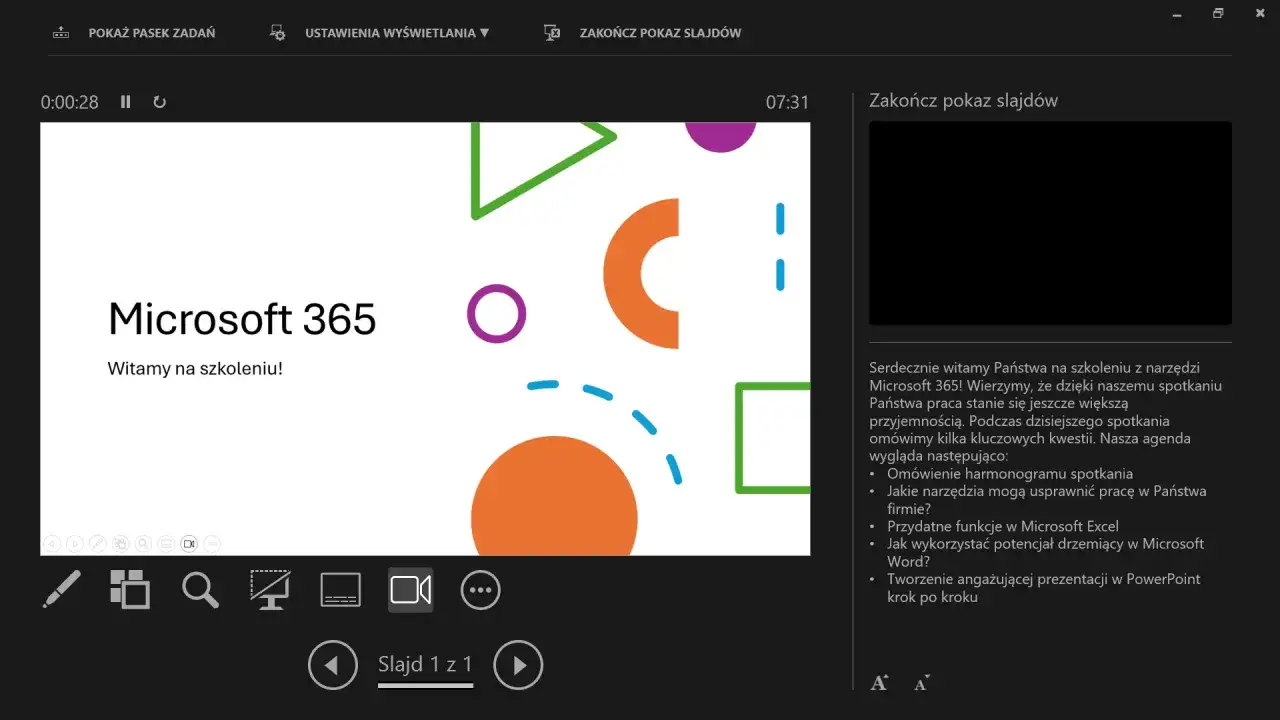1280x720 pixels.
Task: Click the Zakończ pokaz slajdów heading above the preview
Action: [x=963, y=100]
